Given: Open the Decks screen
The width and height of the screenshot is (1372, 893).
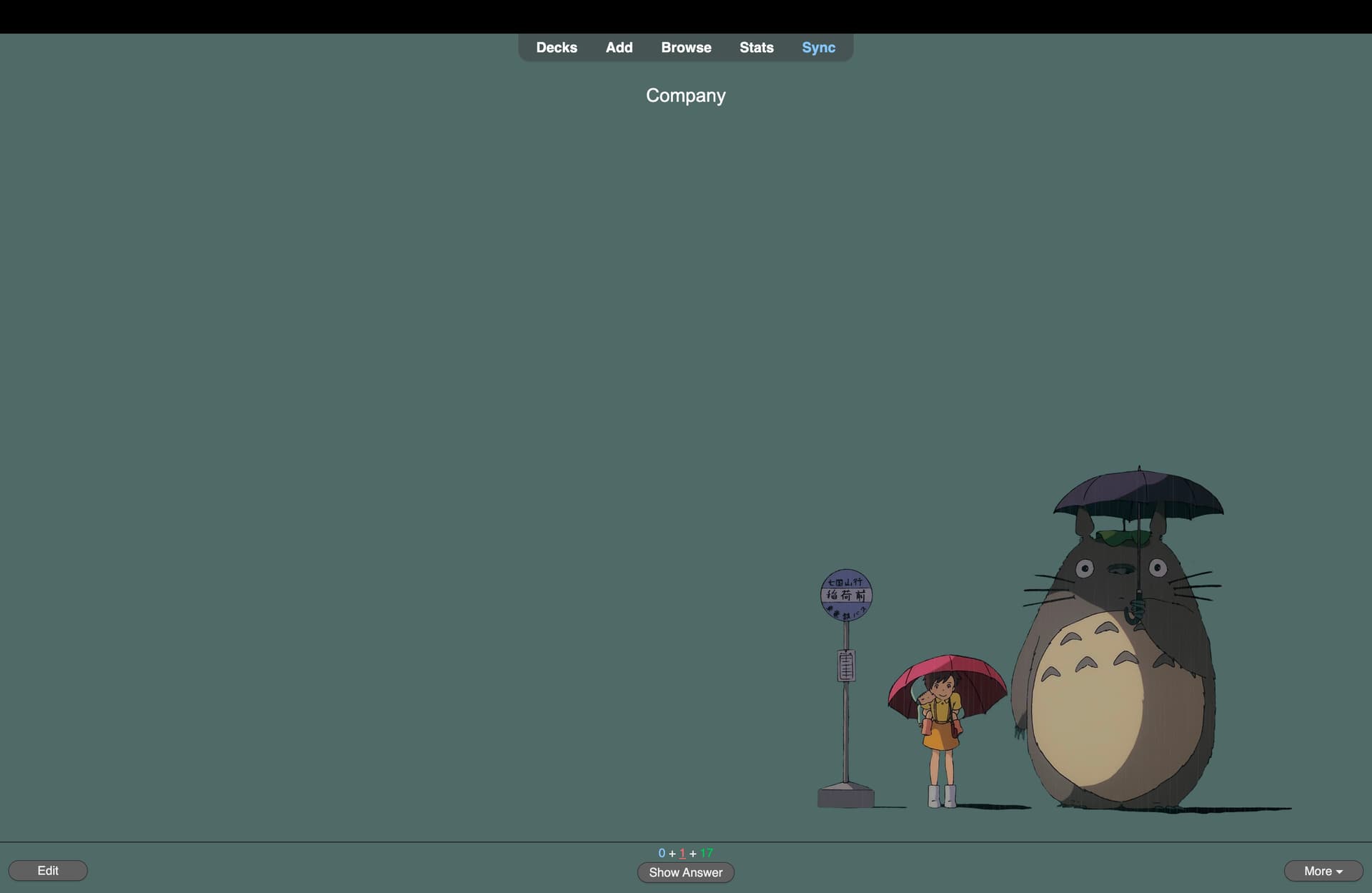Looking at the screenshot, I should click(x=556, y=47).
